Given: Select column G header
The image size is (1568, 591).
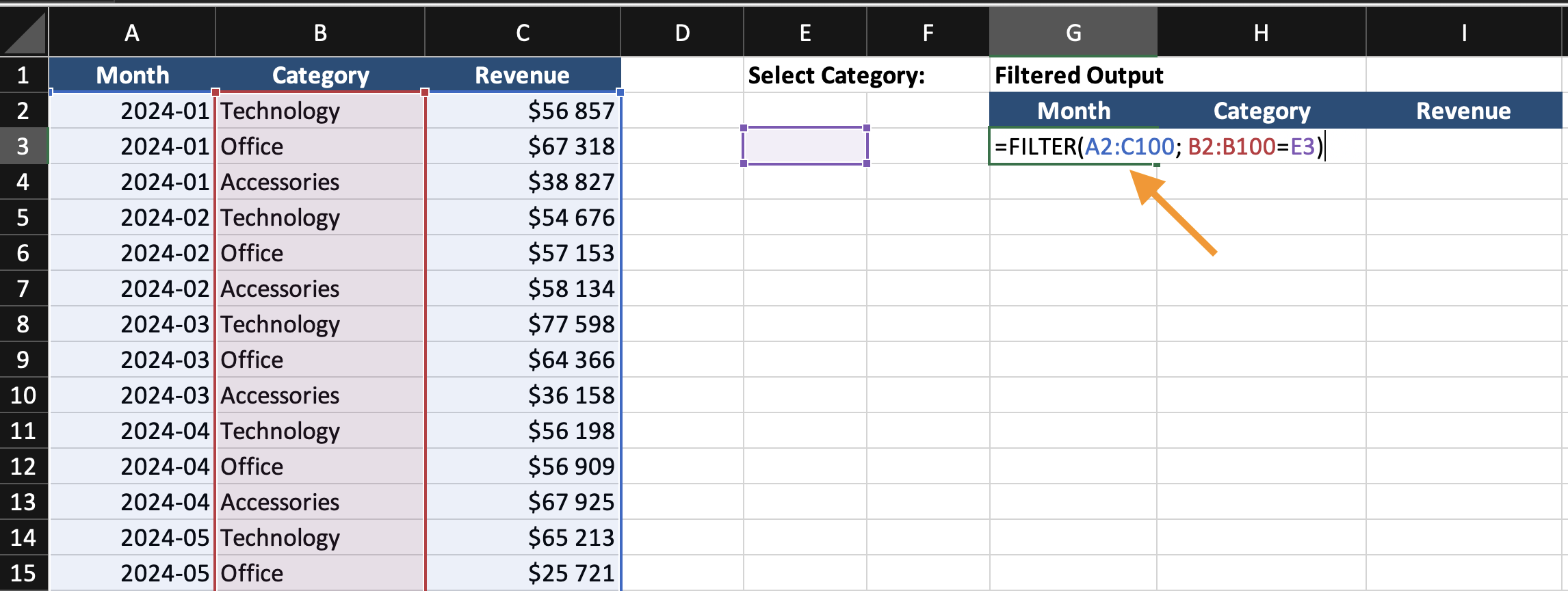Looking at the screenshot, I should (x=1073, y=33).
